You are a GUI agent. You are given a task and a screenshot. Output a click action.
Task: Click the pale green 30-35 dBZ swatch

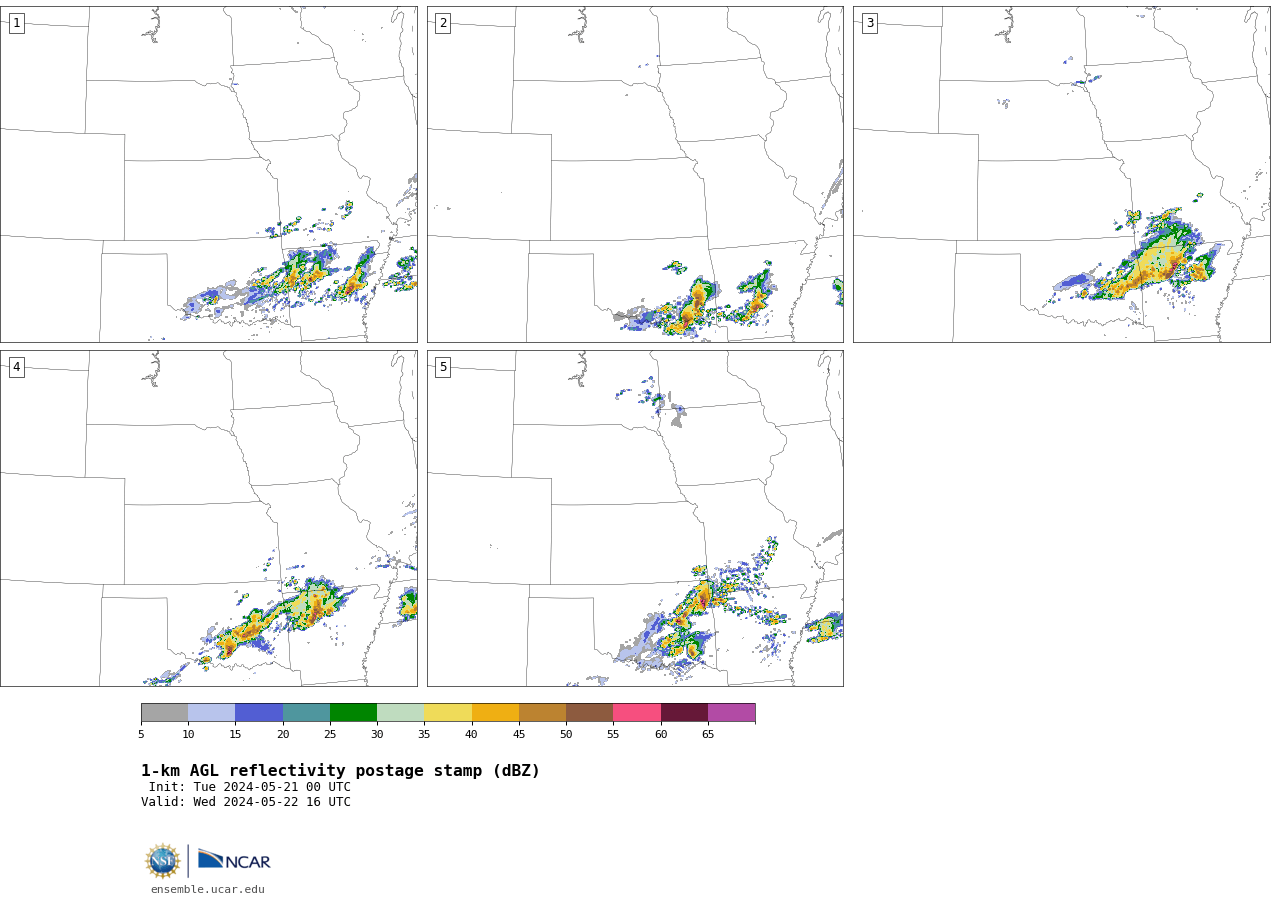[x=400, y=712]
